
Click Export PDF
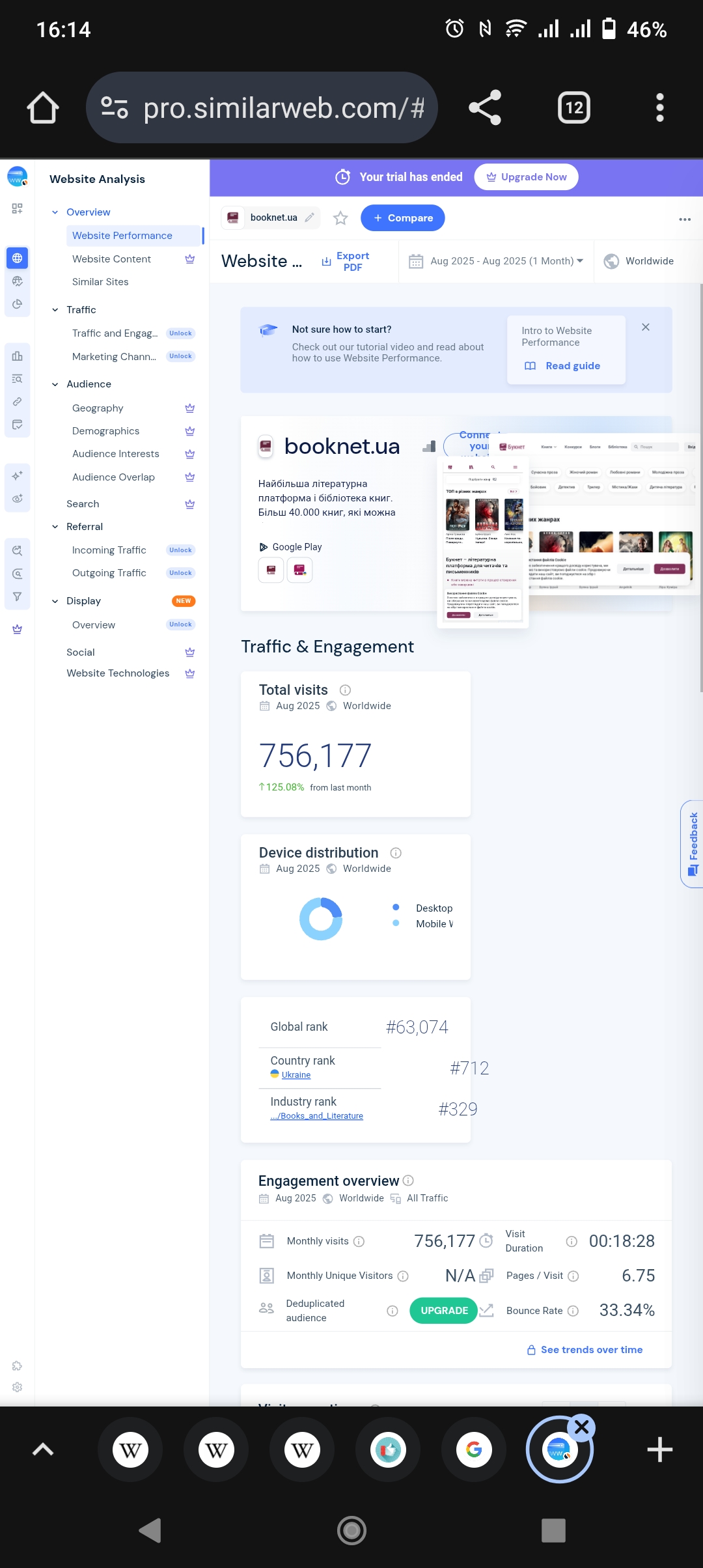point(346,261)
